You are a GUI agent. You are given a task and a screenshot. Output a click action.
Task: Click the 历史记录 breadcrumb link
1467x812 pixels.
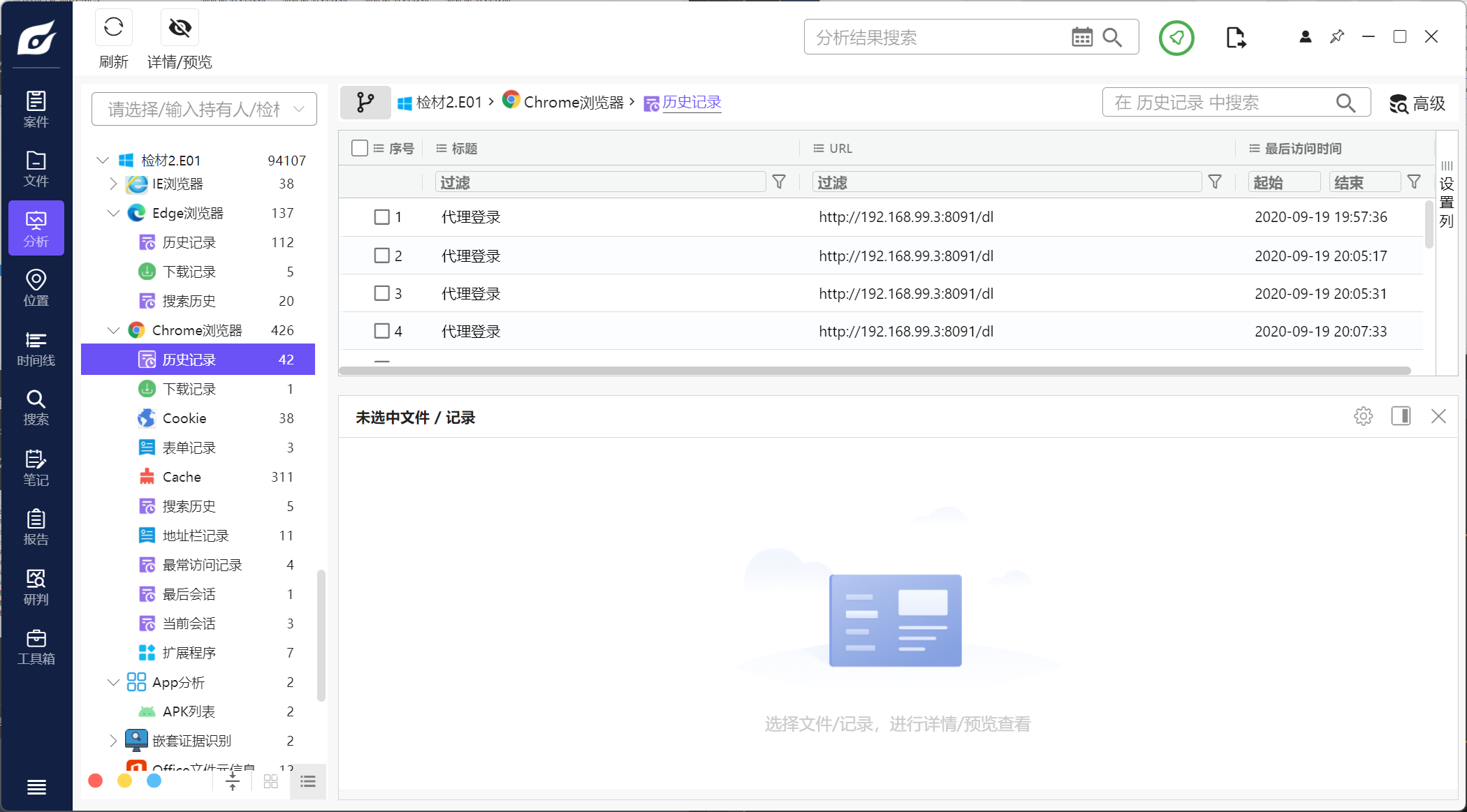pos(691,103)
